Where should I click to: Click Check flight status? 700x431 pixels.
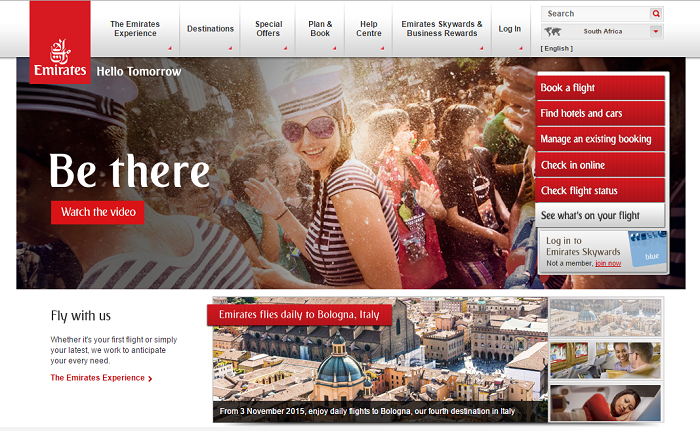pyautogui.click(x=600, y=191)
